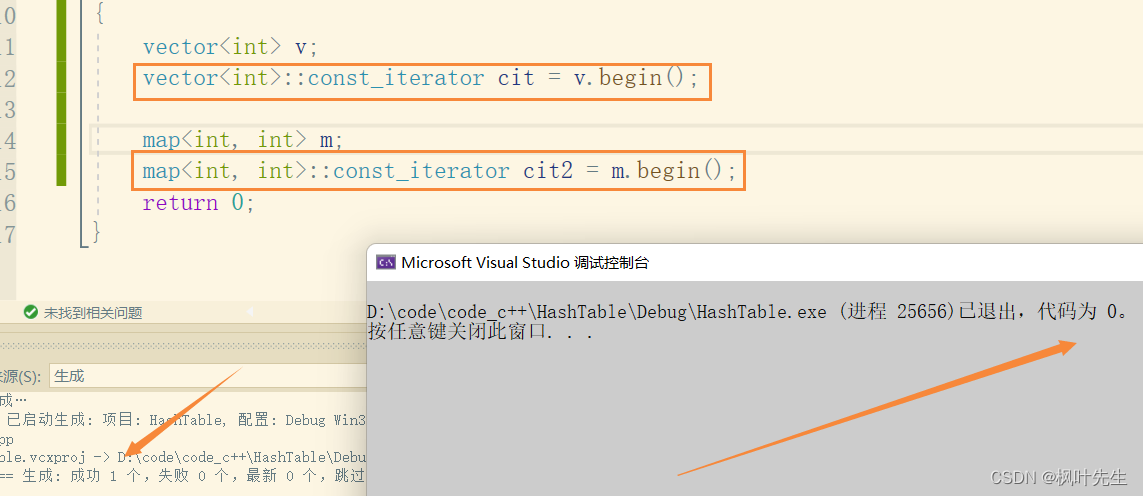Screen dimensions: 1143x496
Task: Click the "未找到相关问题" status text
Action: coord(92,313)
